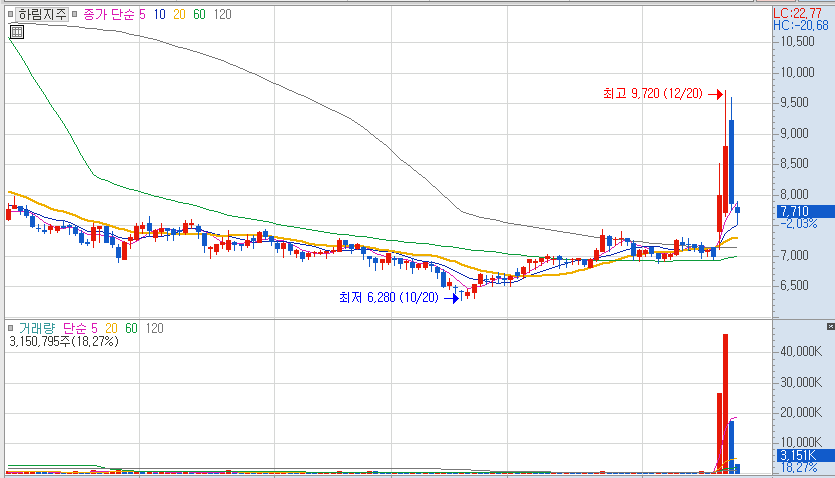This screenshot has width=835, height=478.
Task: Click the tallest red volume bar
Action: click(725, 403)
